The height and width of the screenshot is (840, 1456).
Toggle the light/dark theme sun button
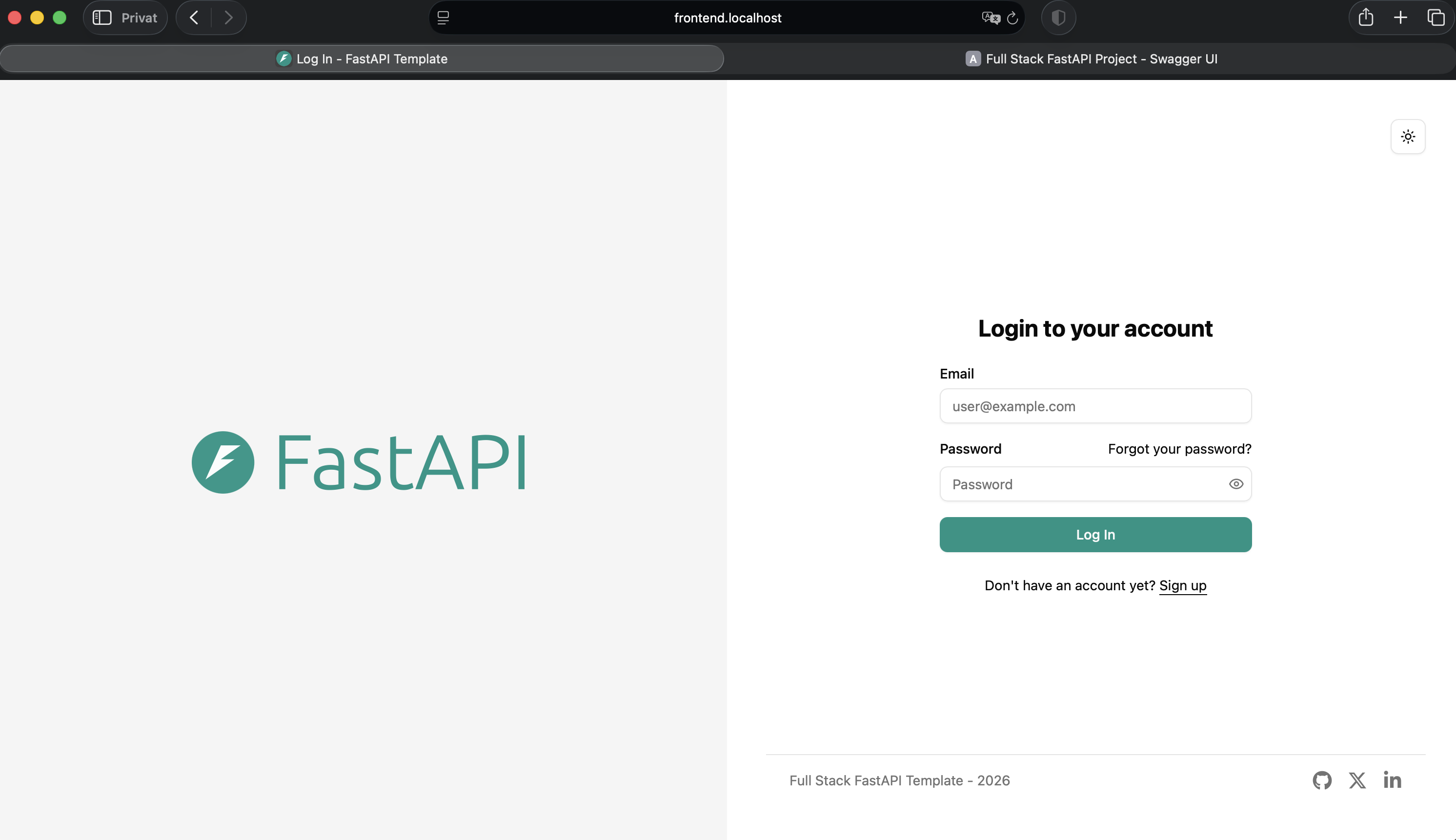(1408, 137)
